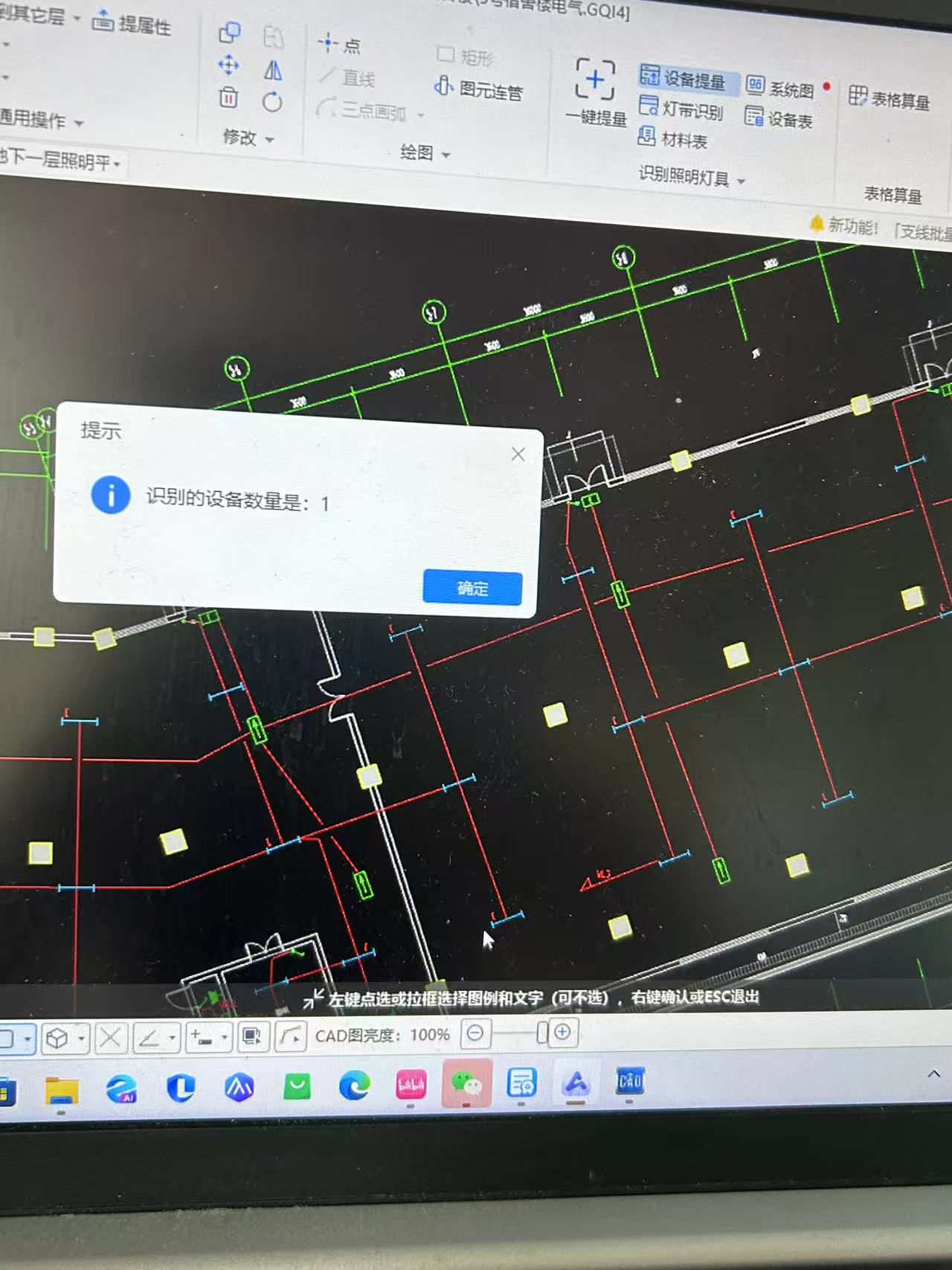Click the Copy icon in the Modify group
The height and width of the screenshot is (1270, 952).
pos(229,33)
